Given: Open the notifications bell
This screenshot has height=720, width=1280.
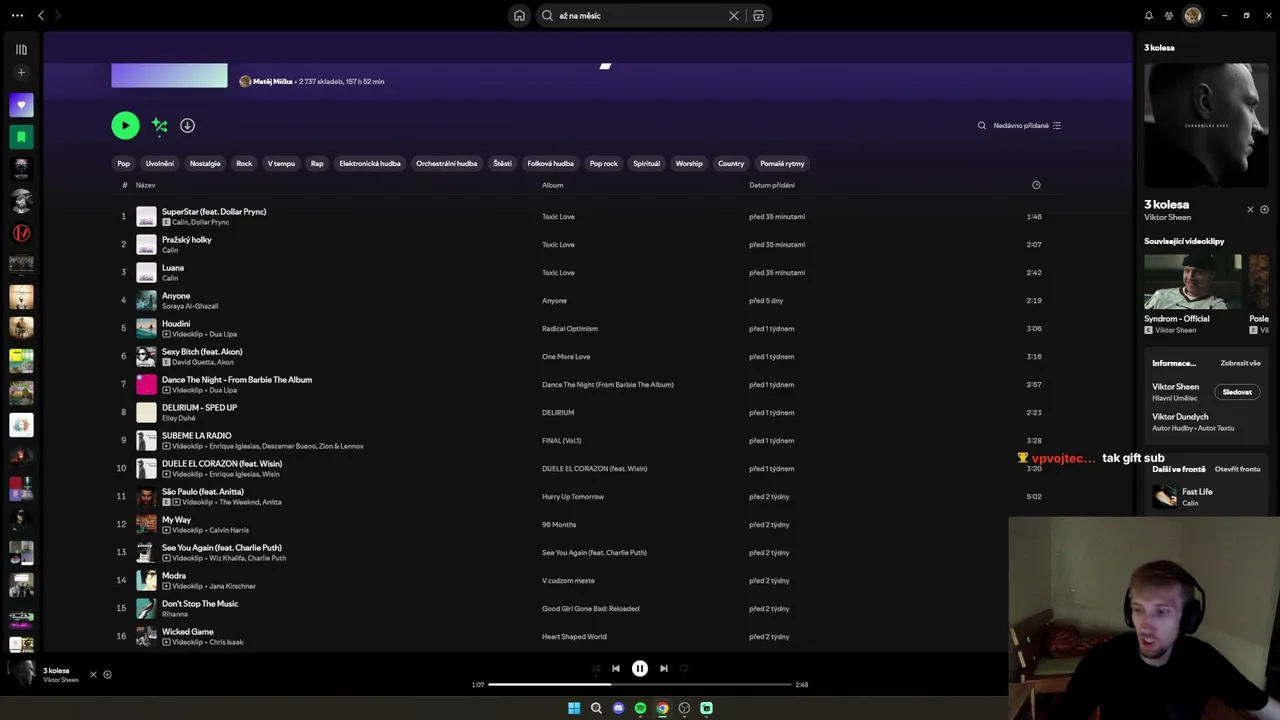Looking at the screenshot, I should coord(1149,16).
